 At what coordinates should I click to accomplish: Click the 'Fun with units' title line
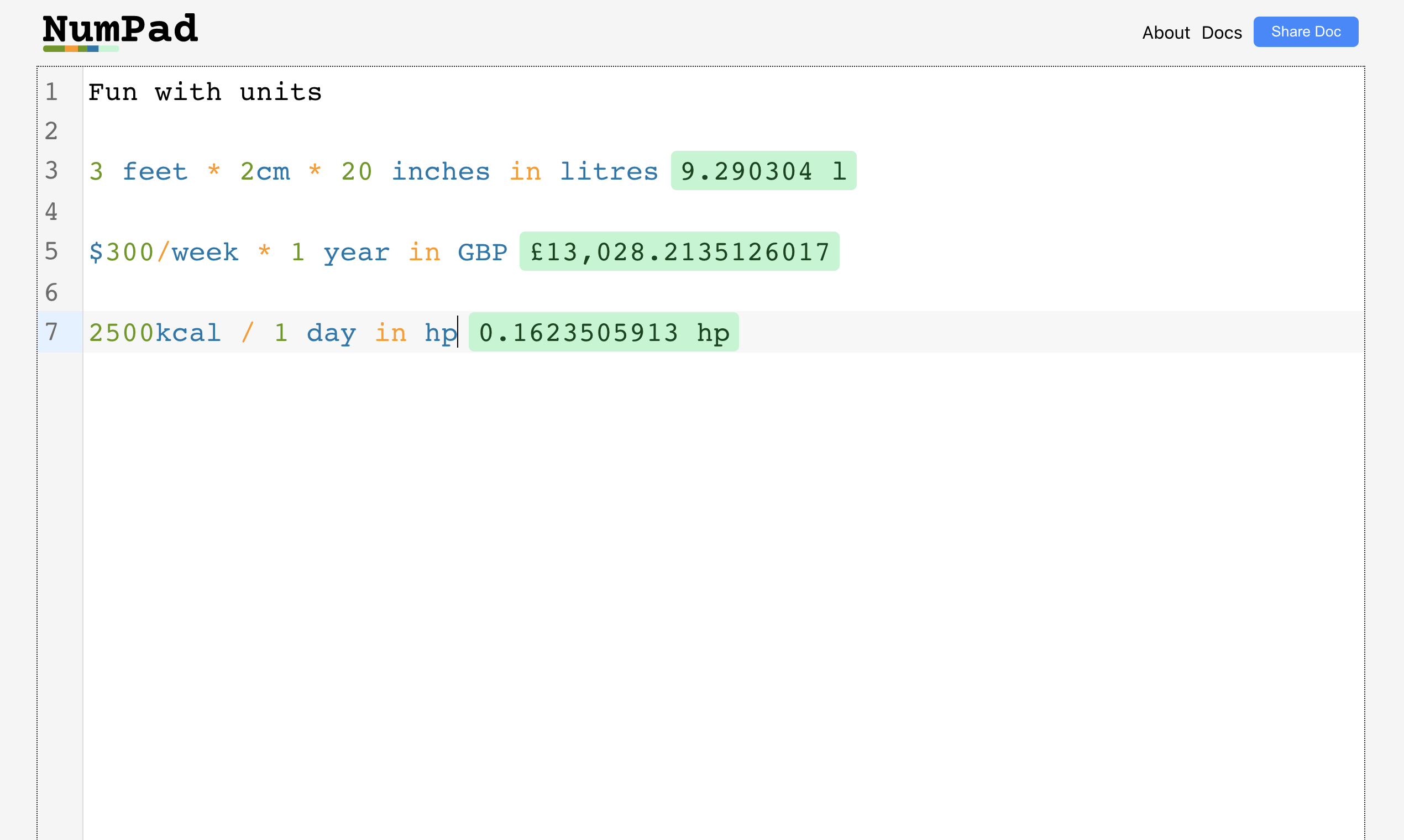(205, 92)
